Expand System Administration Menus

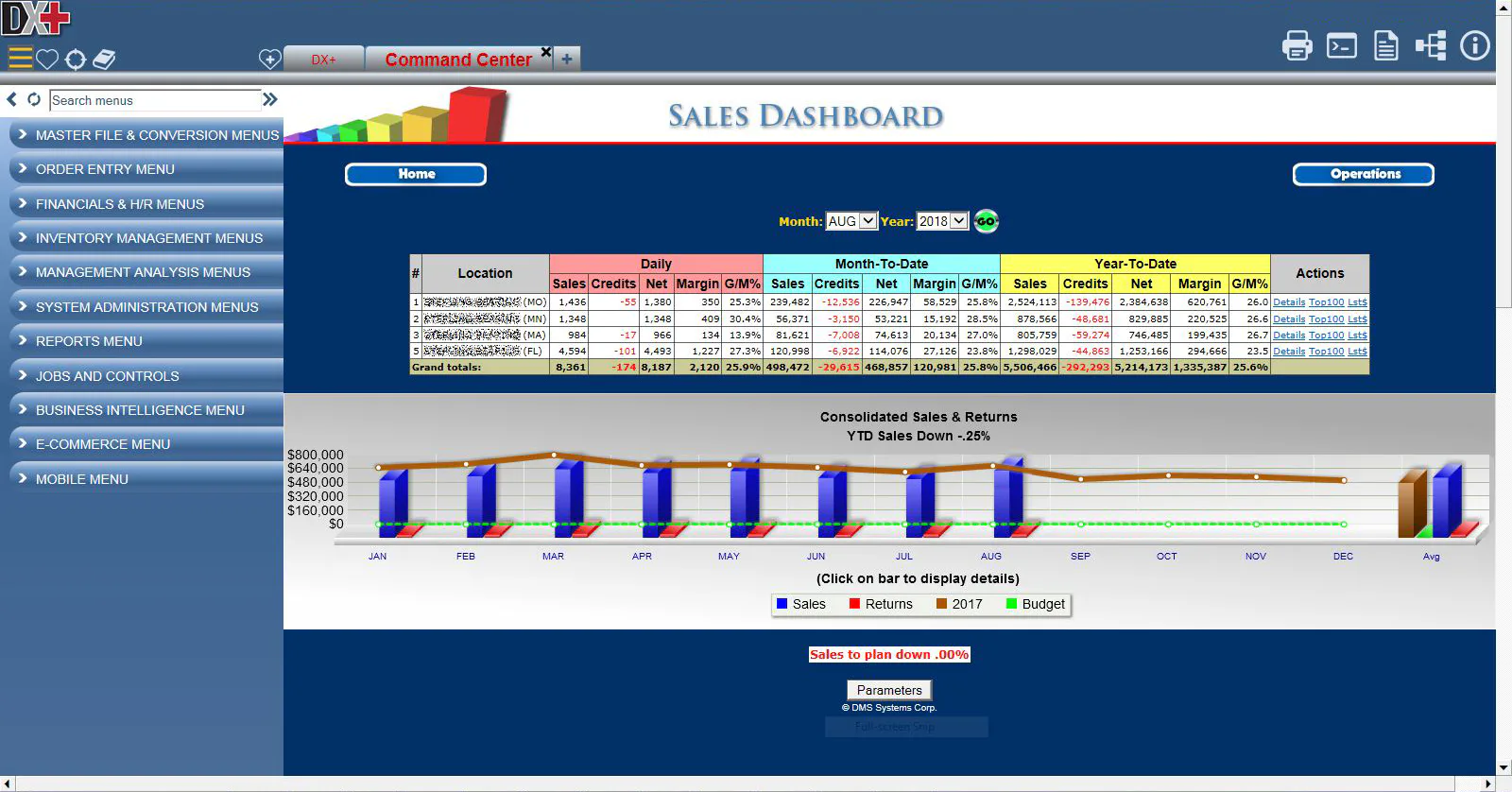pos(146,307)
